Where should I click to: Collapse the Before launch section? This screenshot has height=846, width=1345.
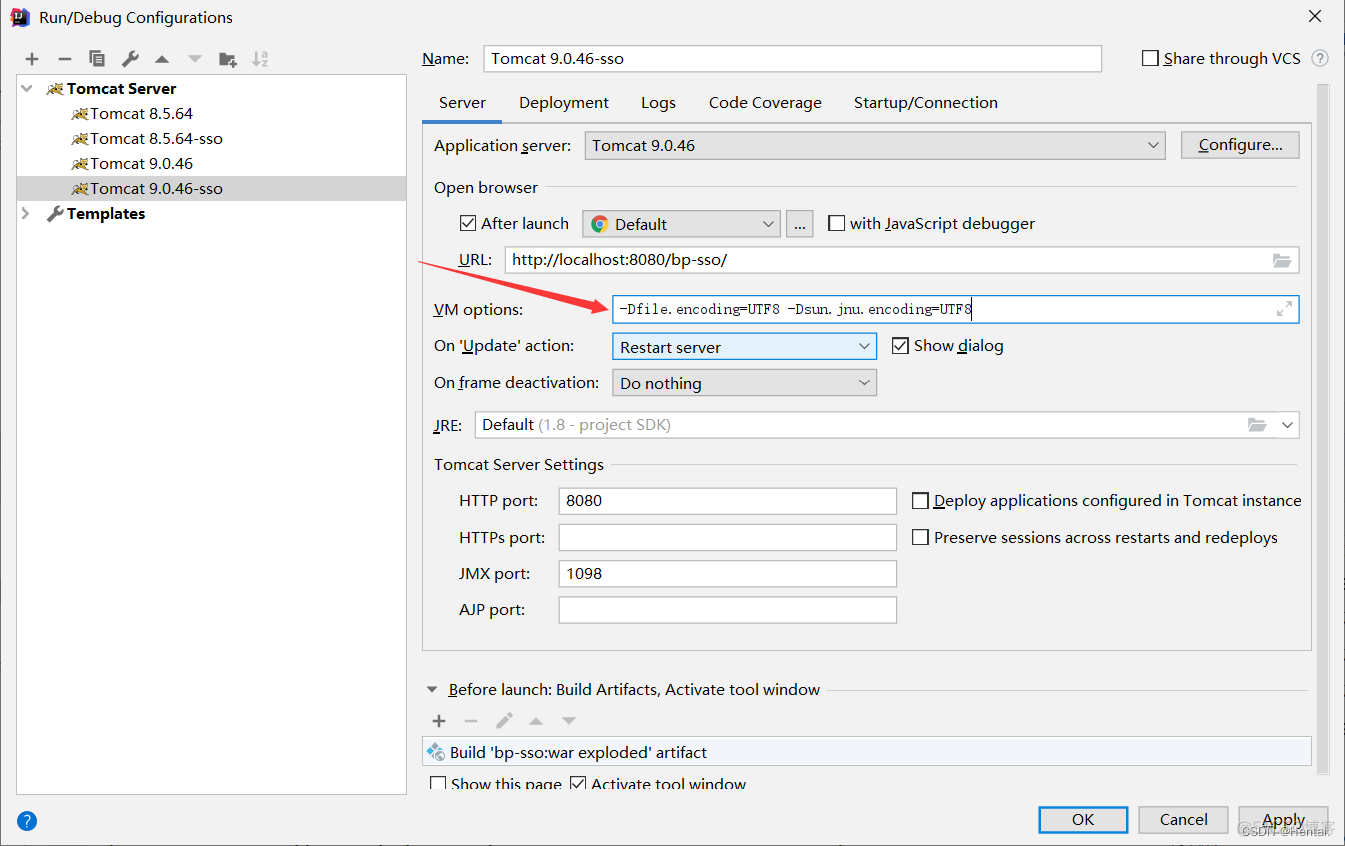point(432,690)
